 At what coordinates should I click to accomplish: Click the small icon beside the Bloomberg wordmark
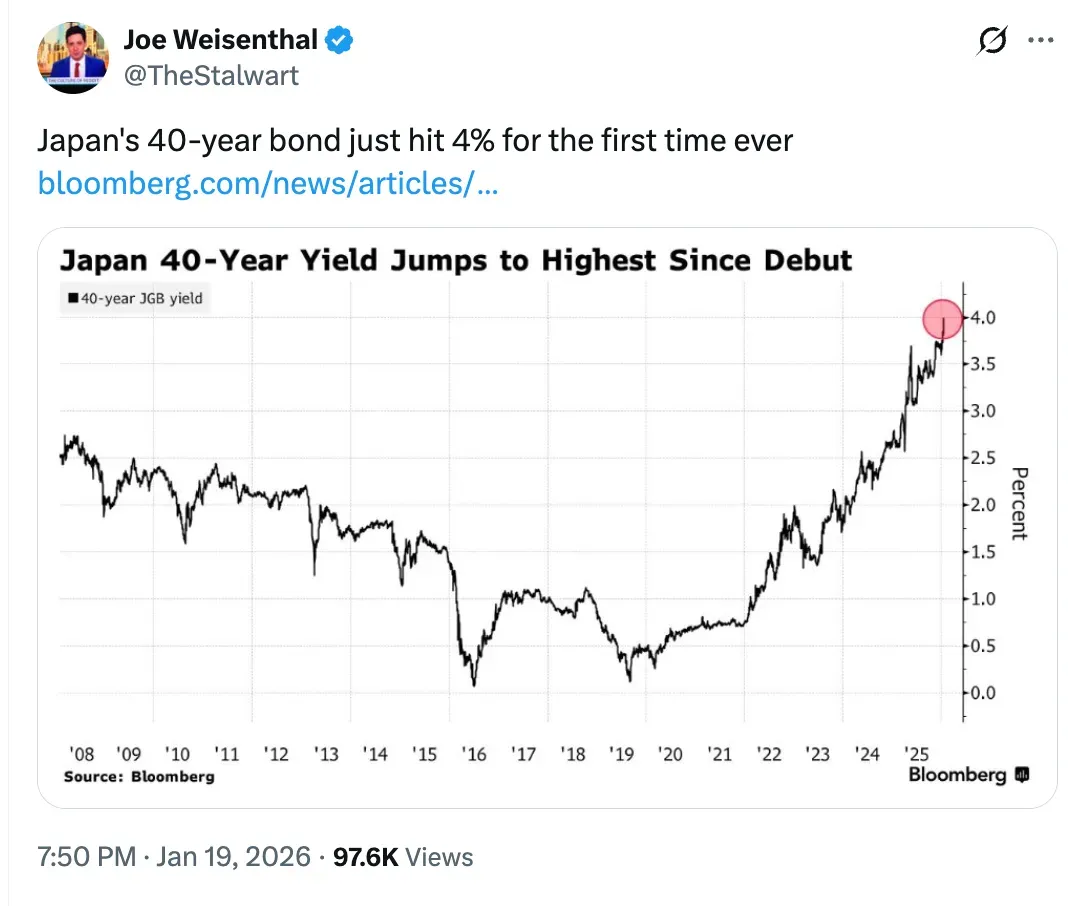click(1021, 774)
